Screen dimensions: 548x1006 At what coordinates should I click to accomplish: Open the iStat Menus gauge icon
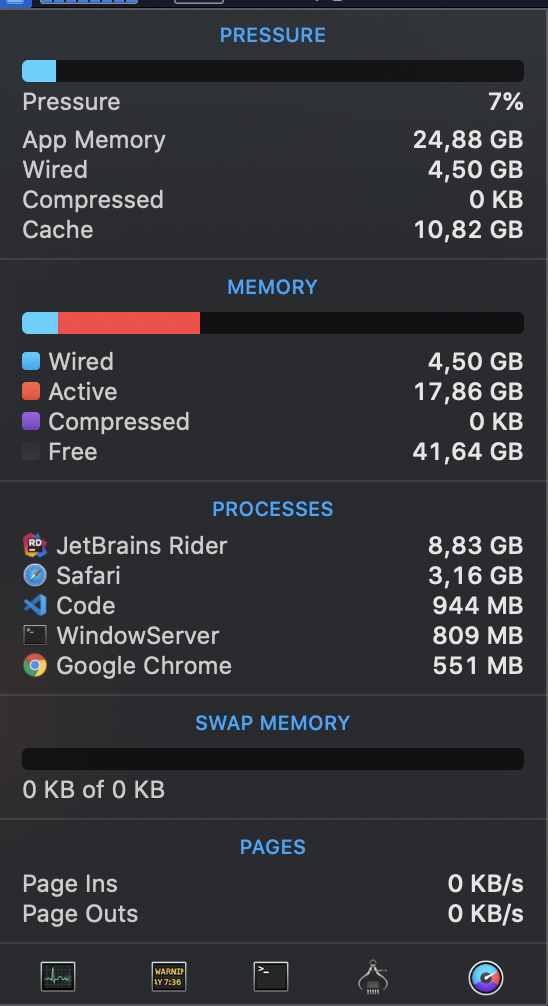486,978
